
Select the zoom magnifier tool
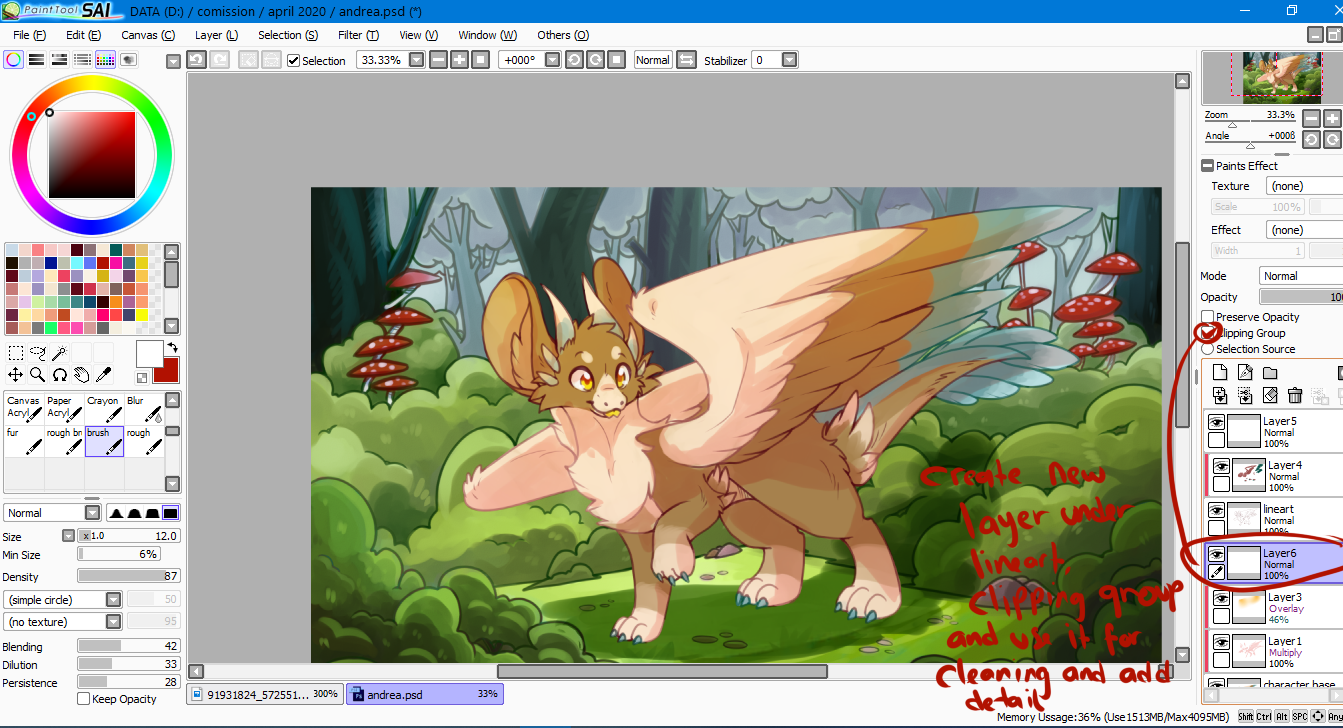pos(38,375)
